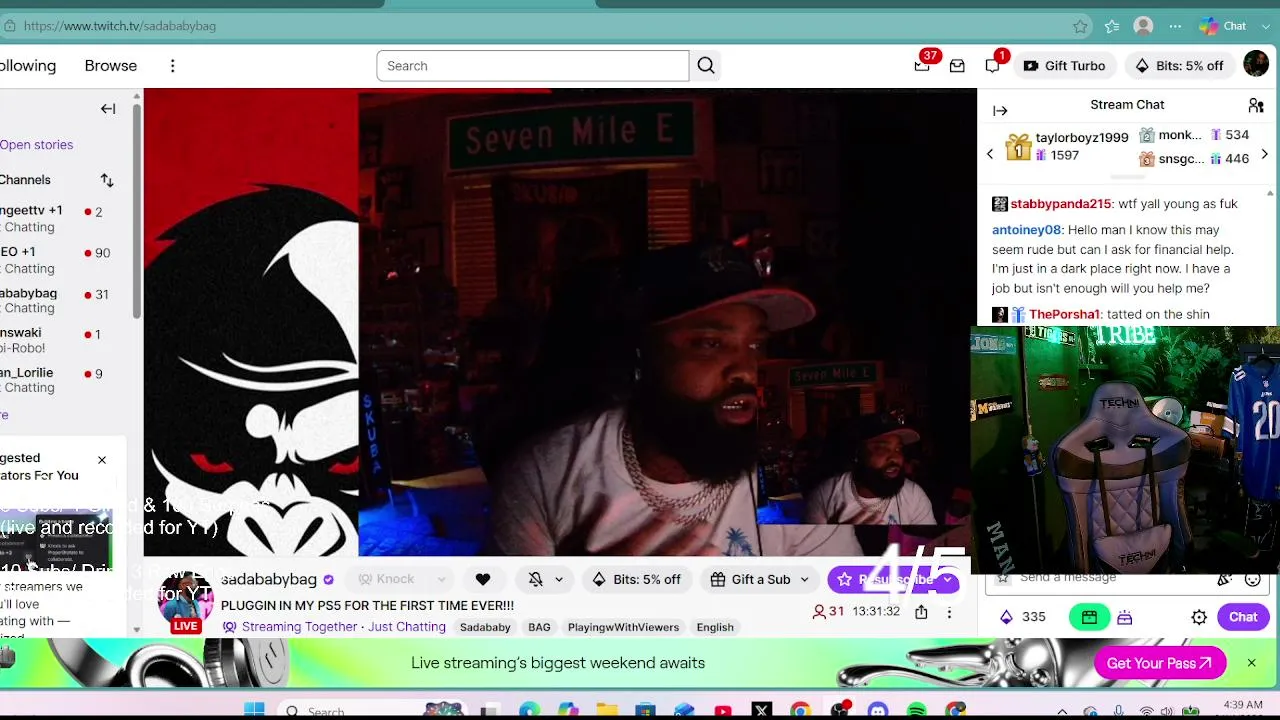Image resolution: width=1280 pixels, height=720 pixels.
Task: Expand the Resubscribe dropdown arrow
Action: (x=947, y=579)
